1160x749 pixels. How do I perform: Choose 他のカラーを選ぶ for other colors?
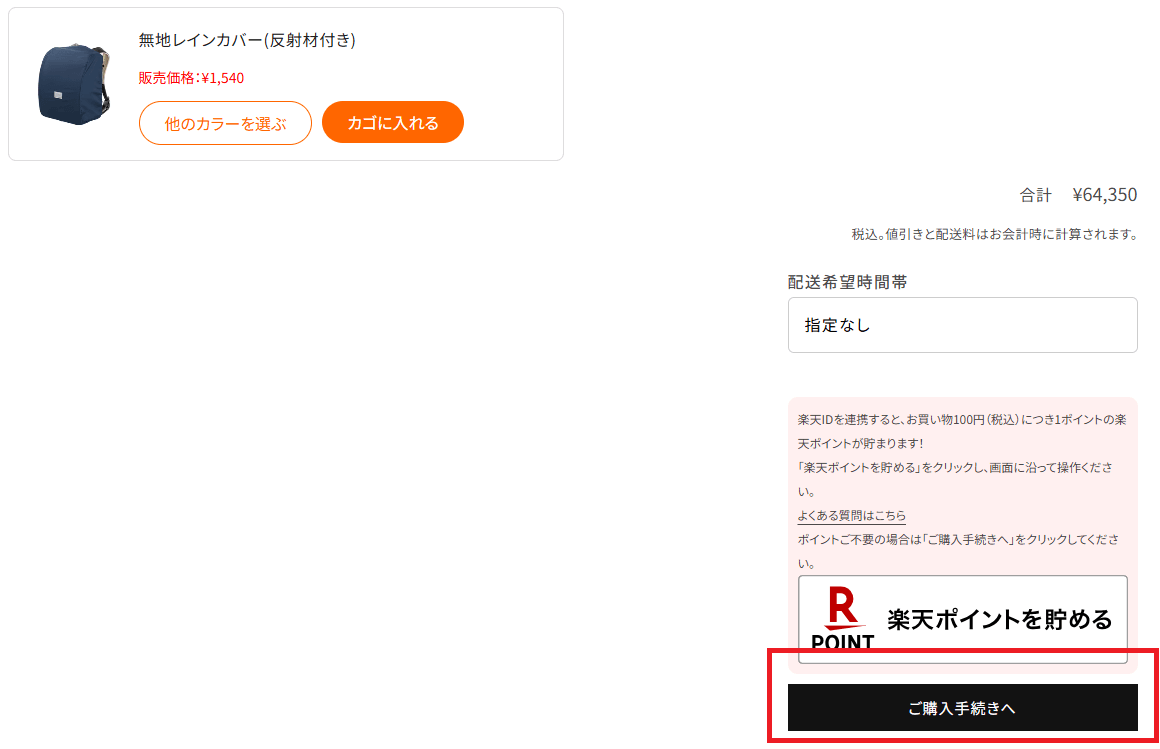point(225,123)
